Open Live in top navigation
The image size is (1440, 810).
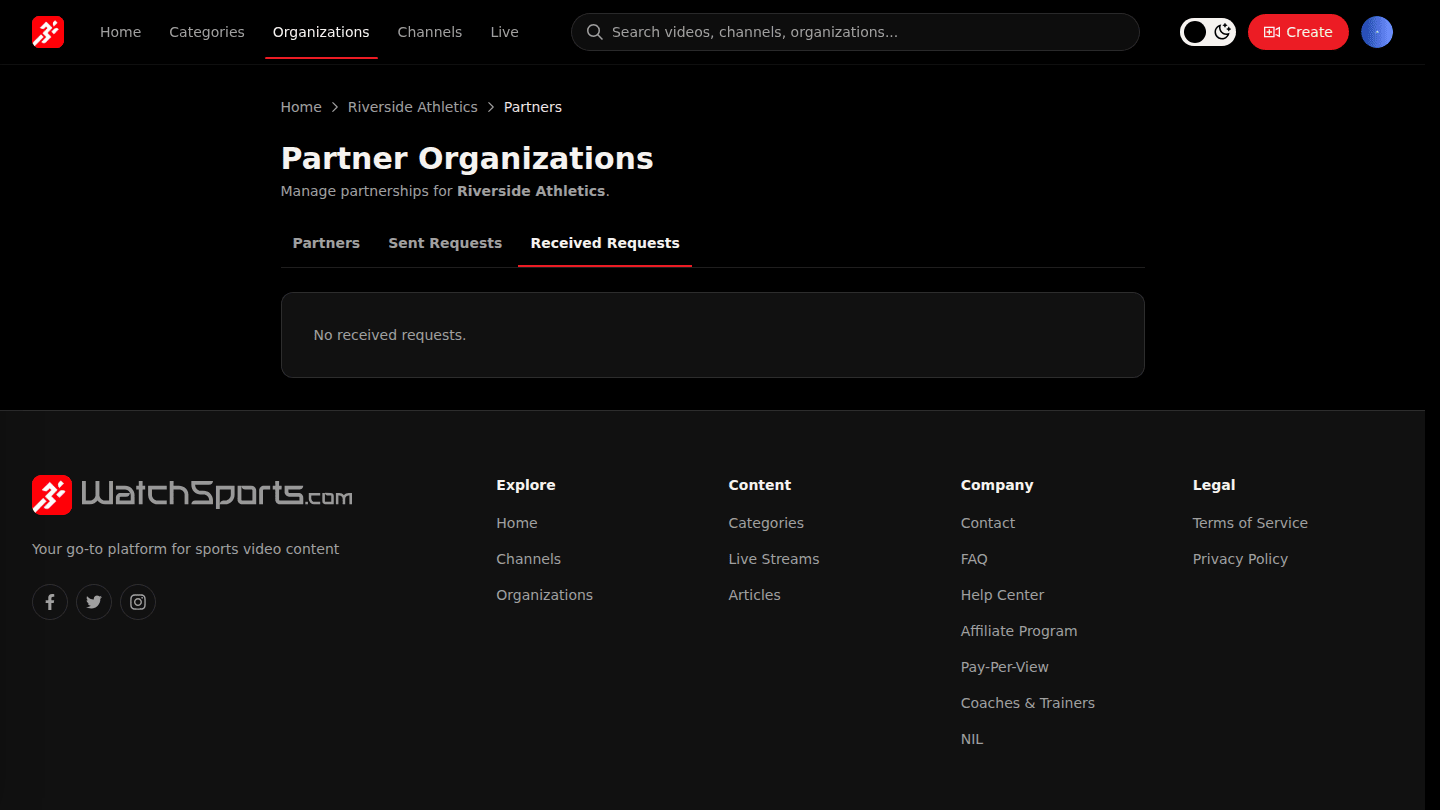click(x=504, y=32)
